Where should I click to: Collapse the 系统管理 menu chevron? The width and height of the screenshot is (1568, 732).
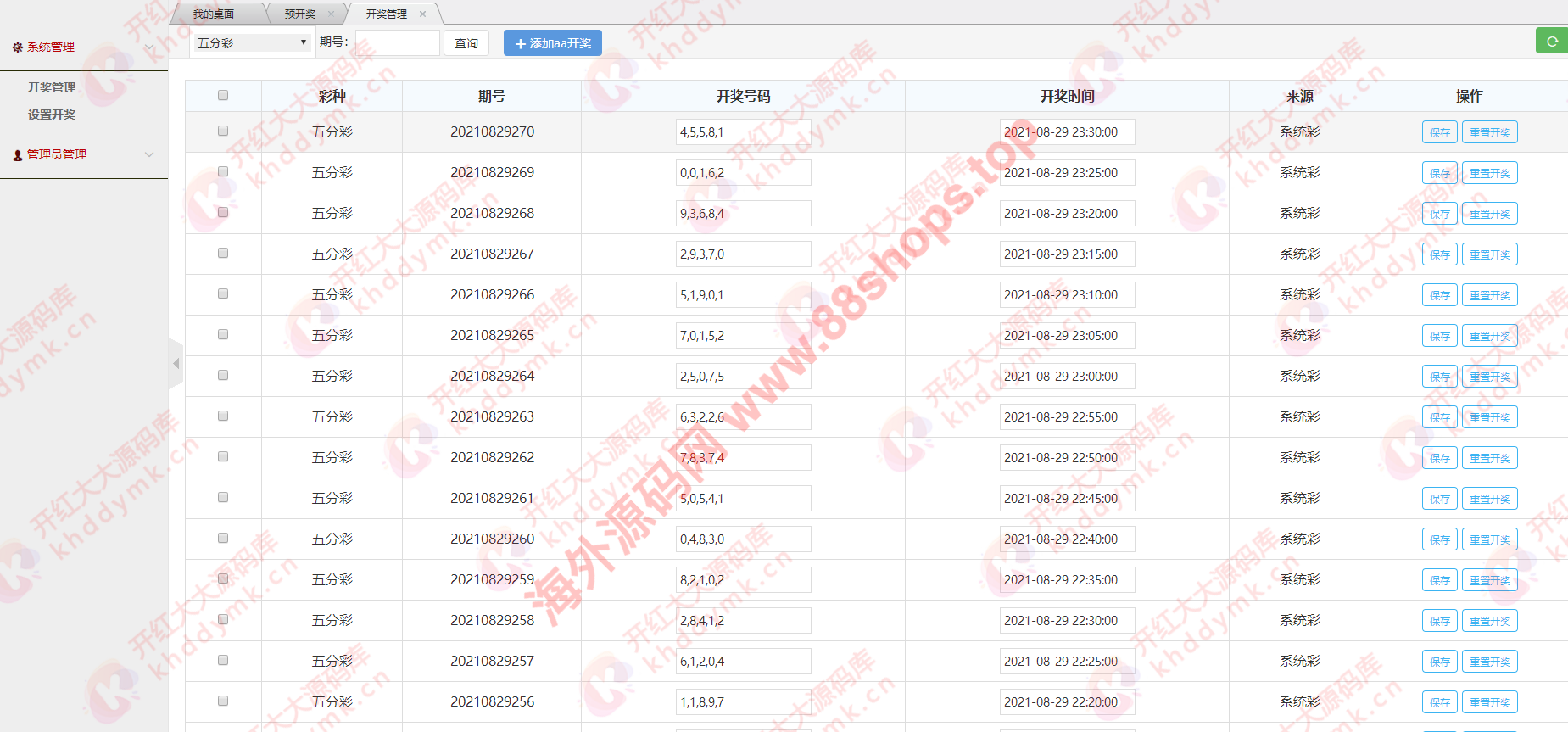(149, 47)
